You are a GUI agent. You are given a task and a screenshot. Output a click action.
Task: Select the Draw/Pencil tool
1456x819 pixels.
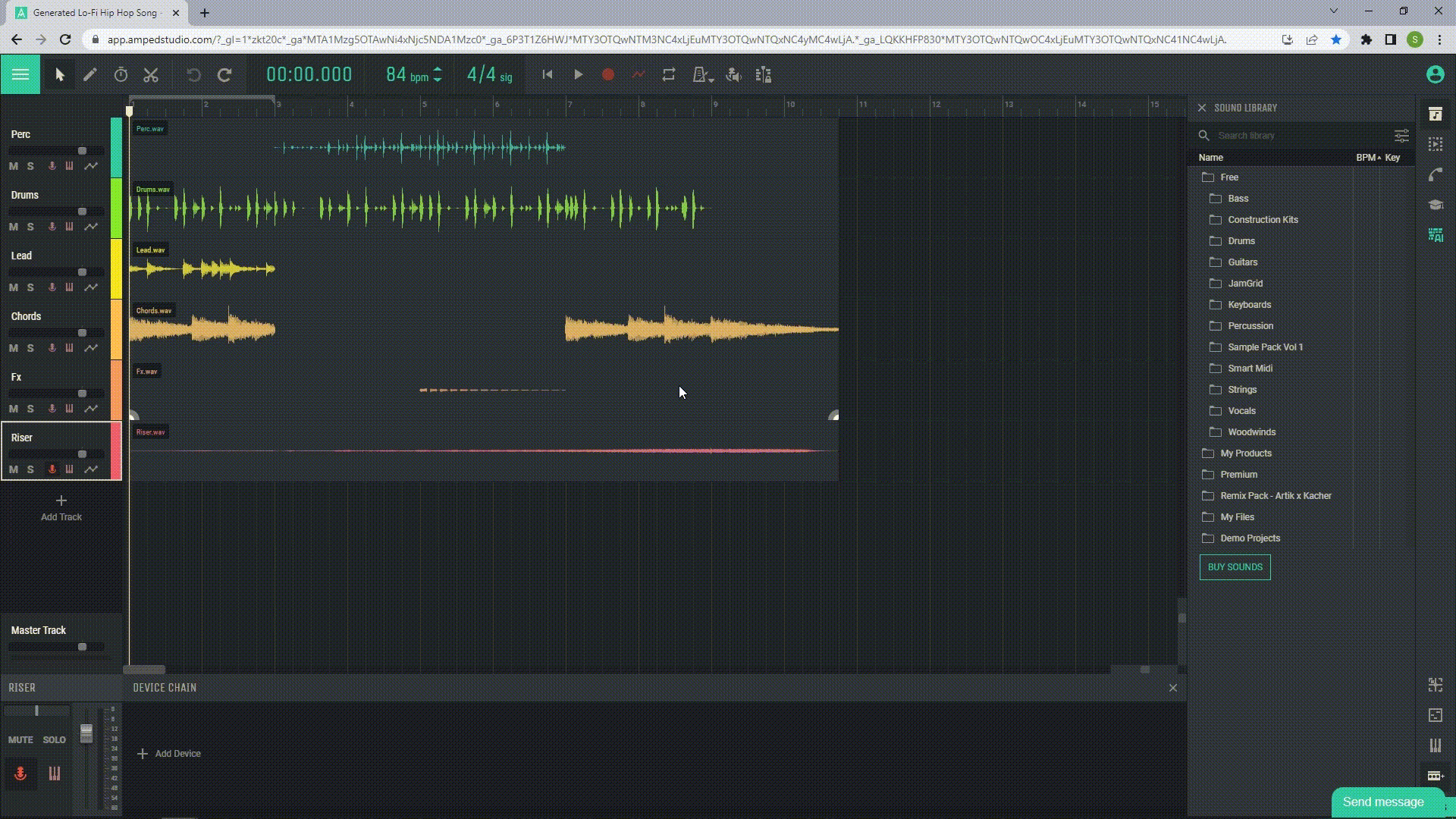tap(89, 74)
